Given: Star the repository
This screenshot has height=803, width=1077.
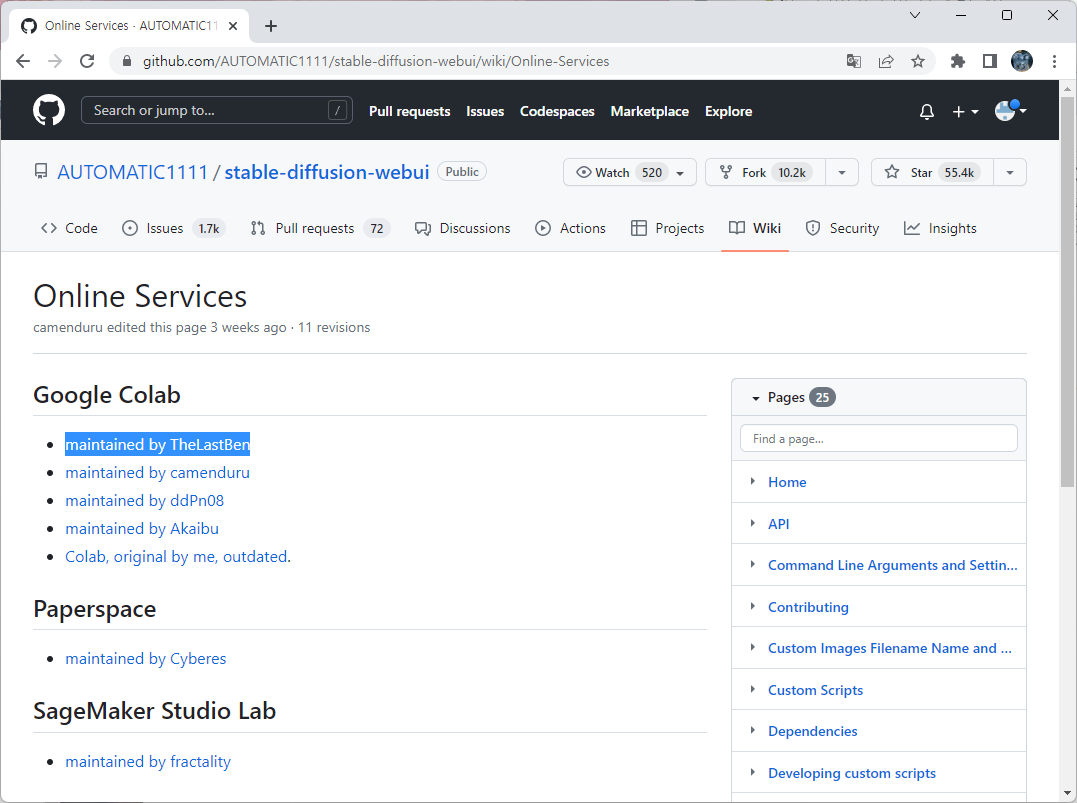Looking at the screenshot, I should pyautogui.click(x=932, y=172).
